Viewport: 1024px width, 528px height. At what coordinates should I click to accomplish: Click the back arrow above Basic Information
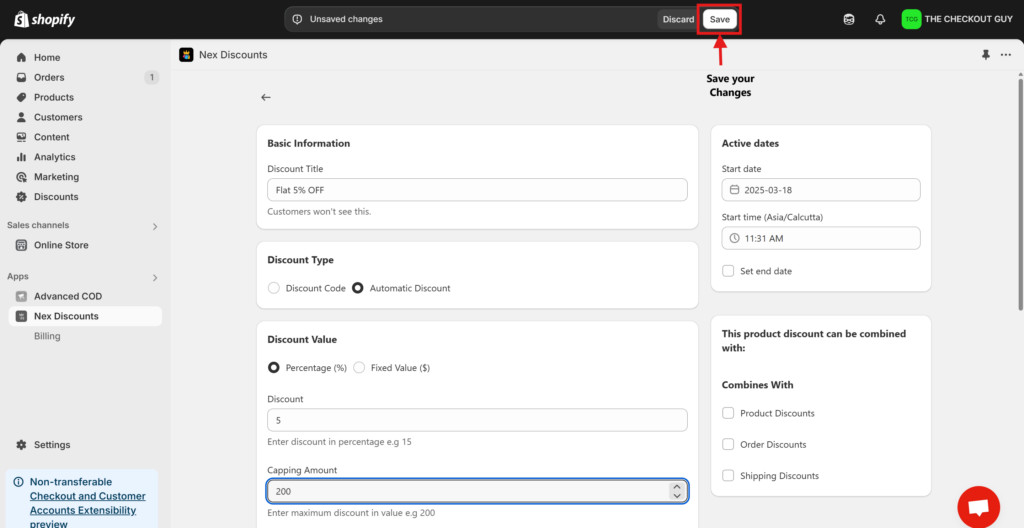coord(266,97)
